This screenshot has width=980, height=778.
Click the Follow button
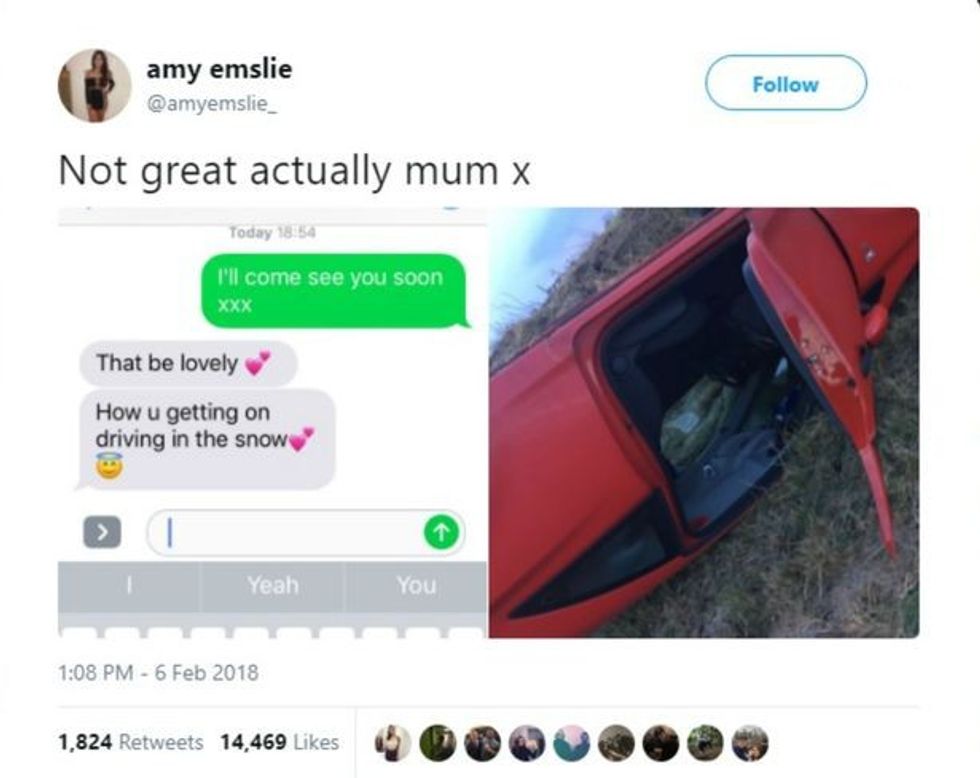[786, 83]
